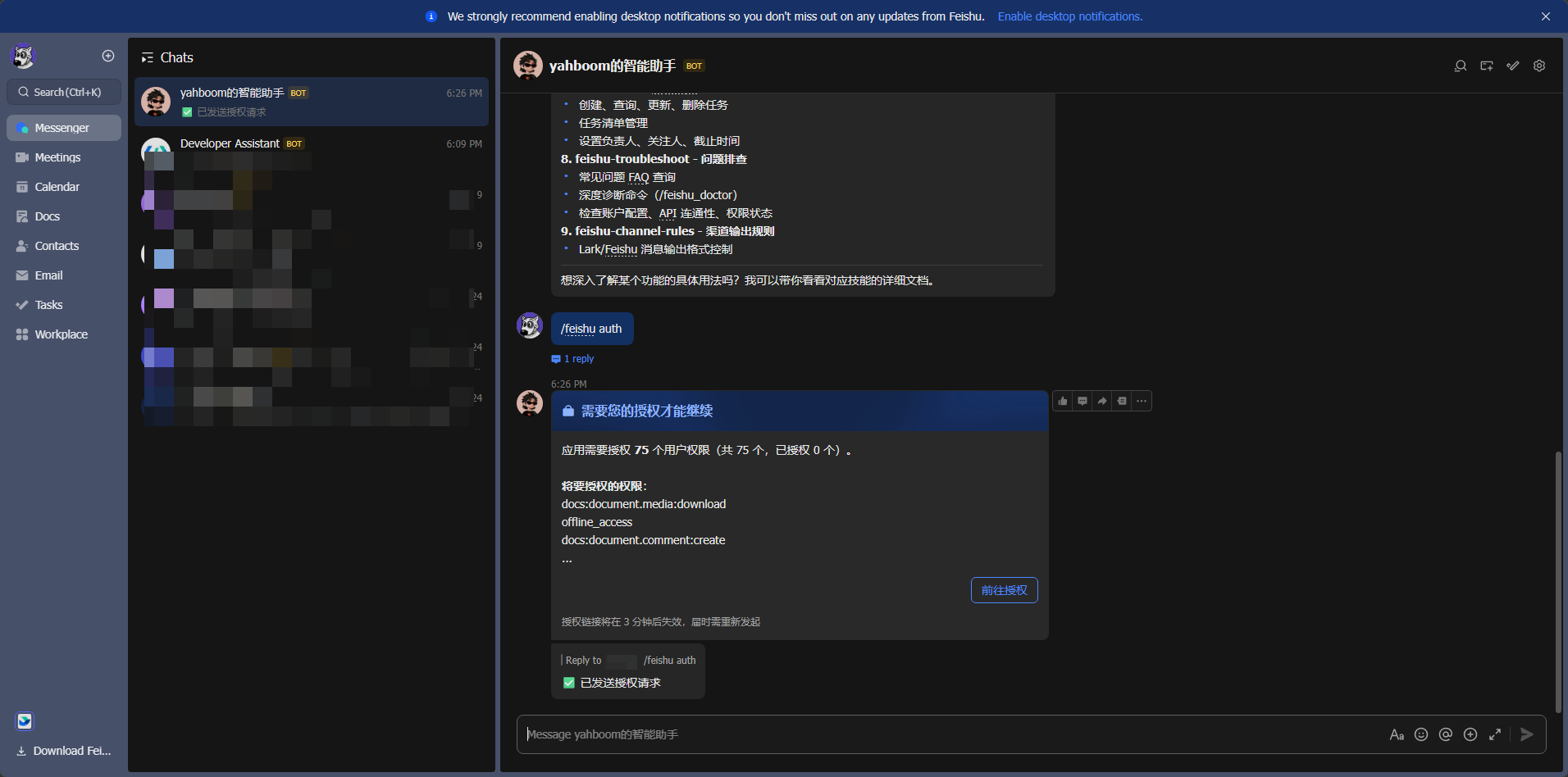1568x777 pixels.
Task: Click the 需要您的授权才能继续 card header
Action: 800,411
